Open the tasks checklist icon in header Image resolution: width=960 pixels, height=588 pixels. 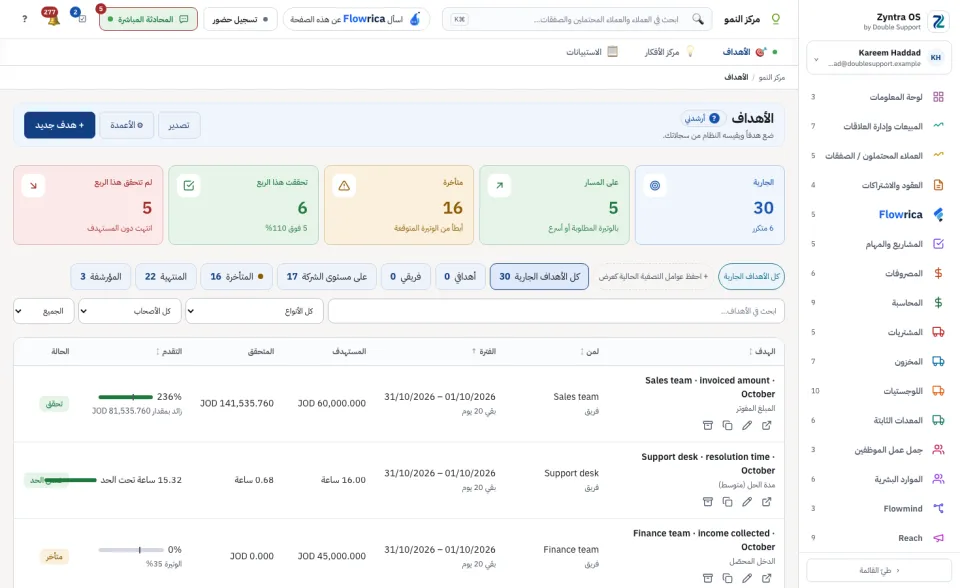pyautogui.click(x=80, y=17)
